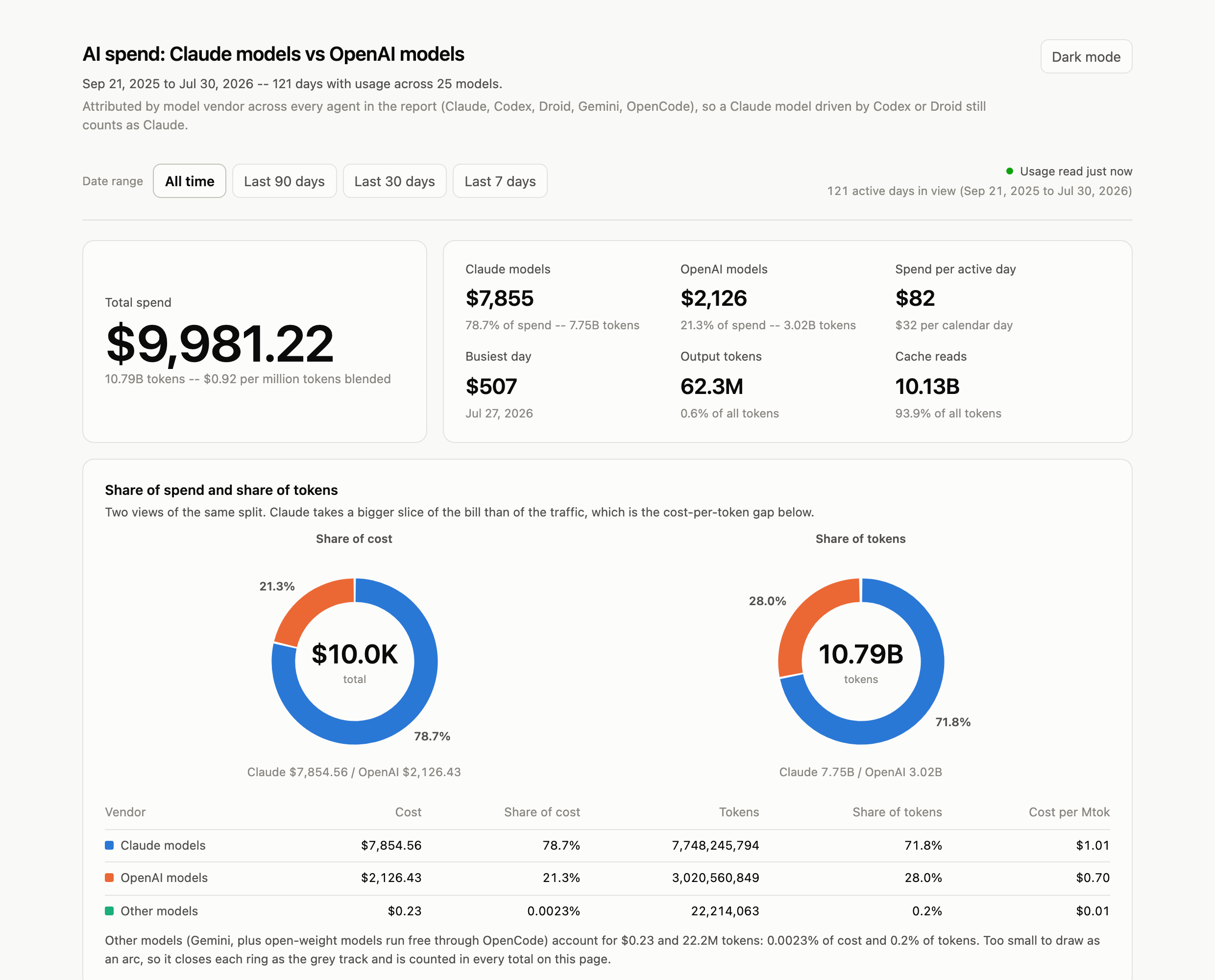Screen dimensions: 1215x980
Task: Click the $1.01 cost per Mtok cell
Action: click(1093, 845)
